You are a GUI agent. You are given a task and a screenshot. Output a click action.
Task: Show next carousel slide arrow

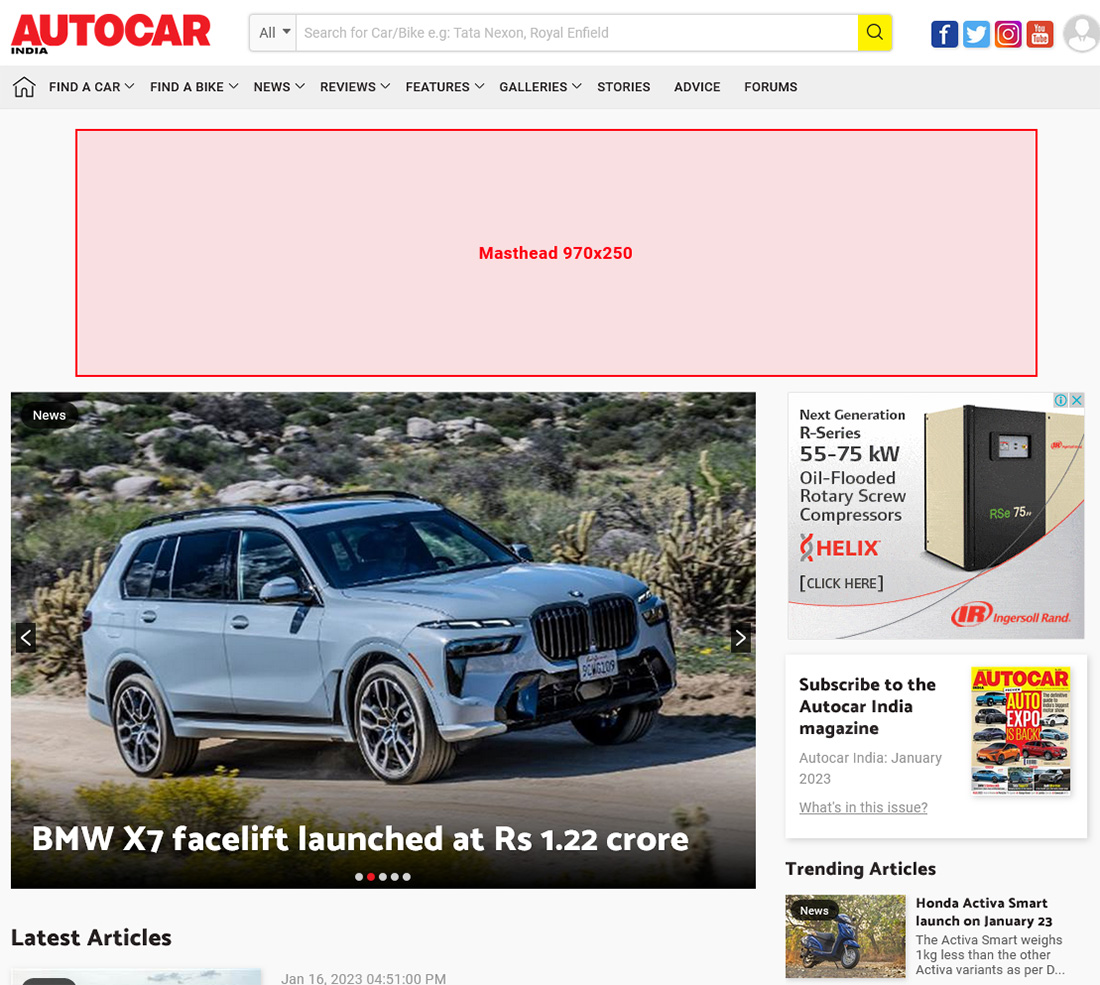[741, 638]
